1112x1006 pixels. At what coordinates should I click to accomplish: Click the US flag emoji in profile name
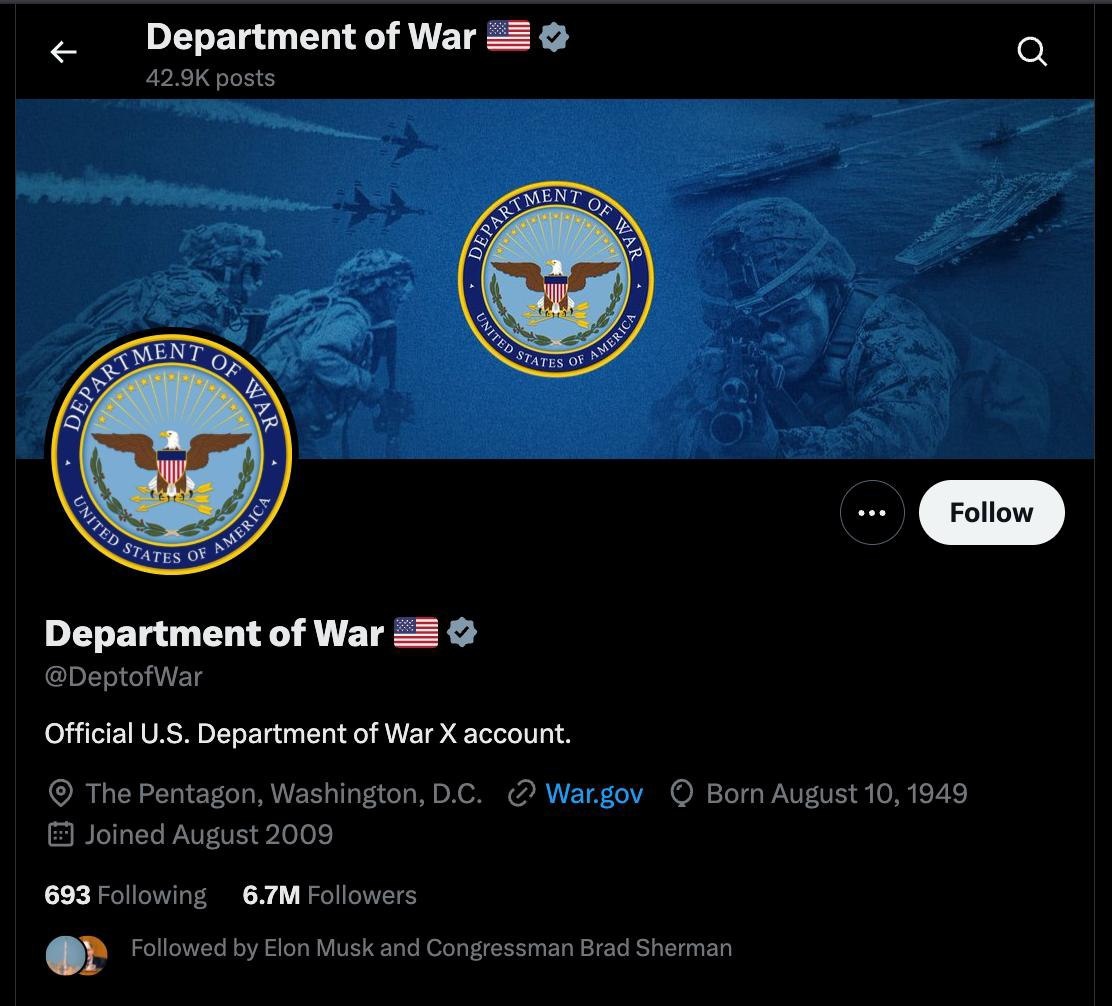(416, 632)
